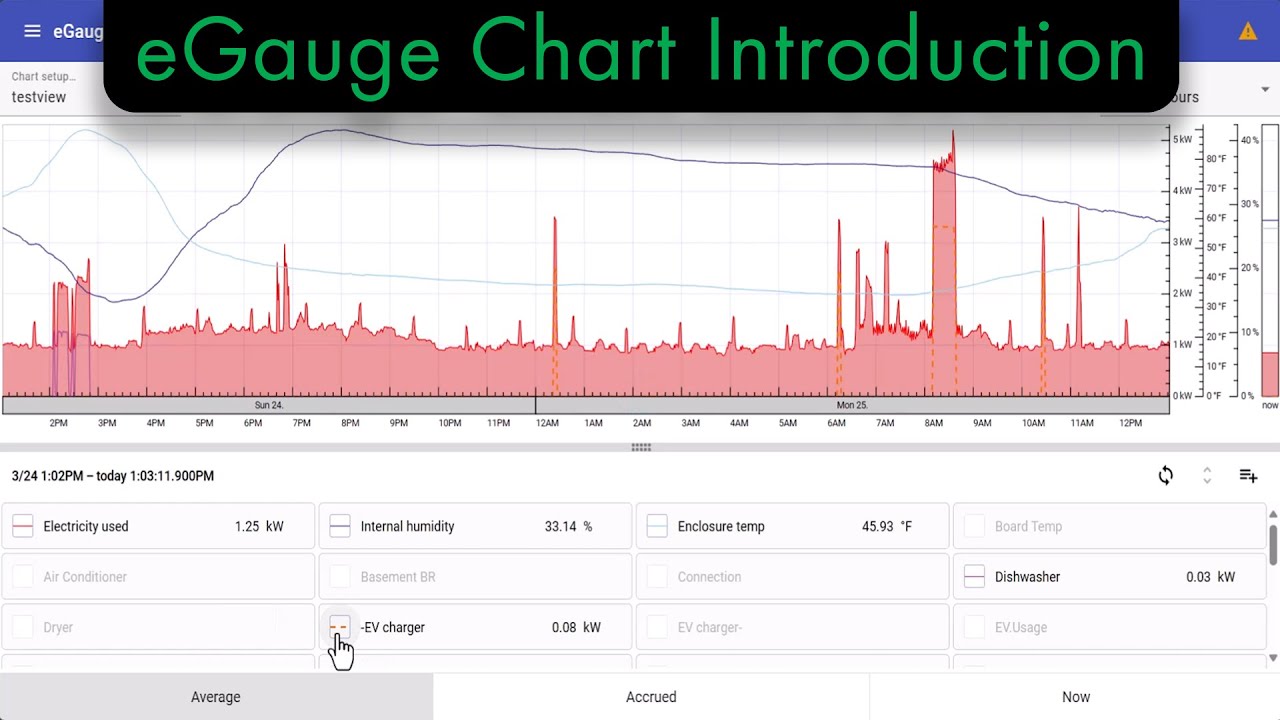Image resolution: width=1280 pixels, height=720 pixels.
Task: Click the Air Conditioner label
Action: coord(85,577)
